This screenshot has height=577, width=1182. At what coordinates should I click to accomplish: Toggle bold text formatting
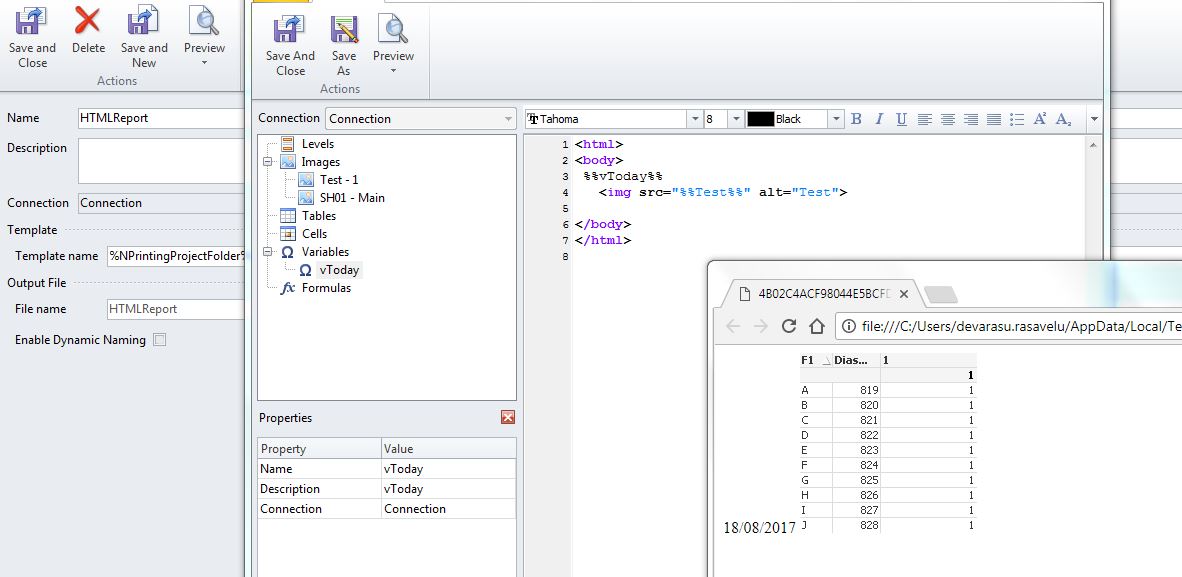click(x=856, y=119)
